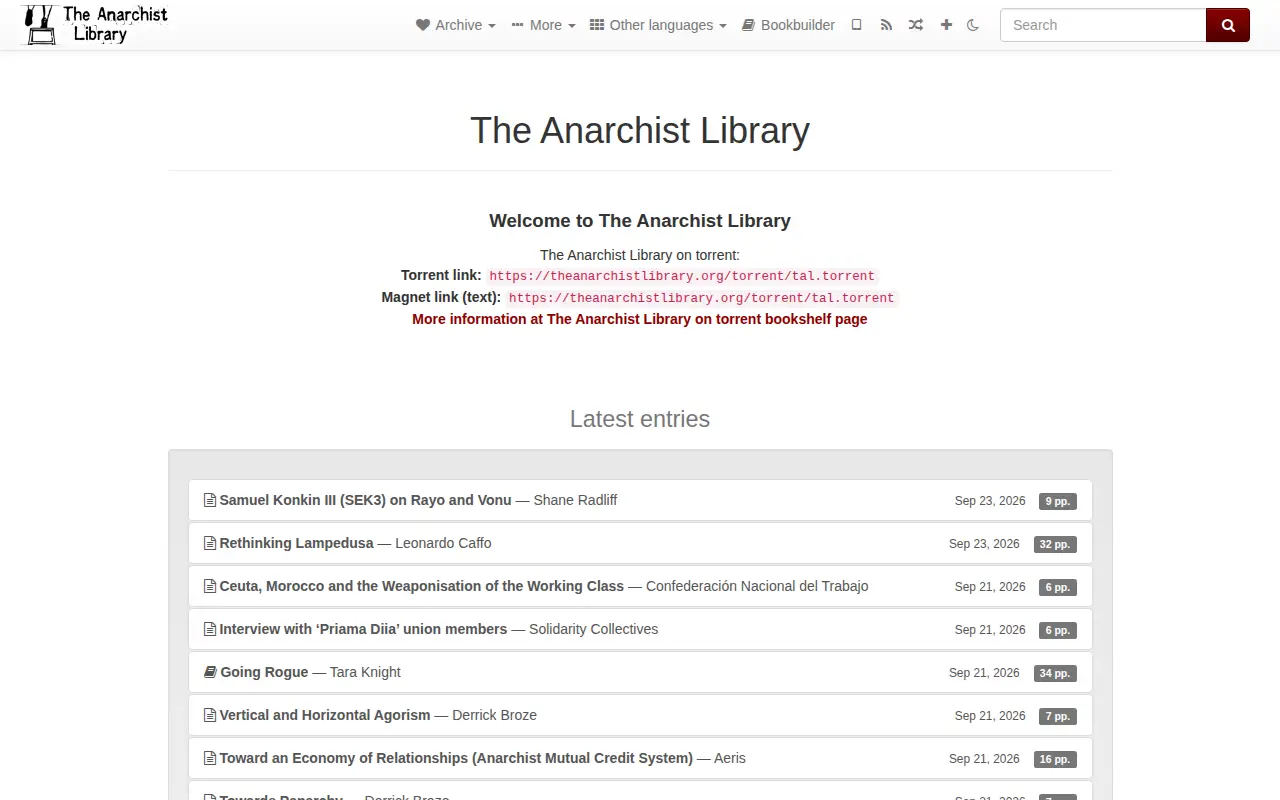Click the document icon beside Toward an Economy

[x=210, y=758]
